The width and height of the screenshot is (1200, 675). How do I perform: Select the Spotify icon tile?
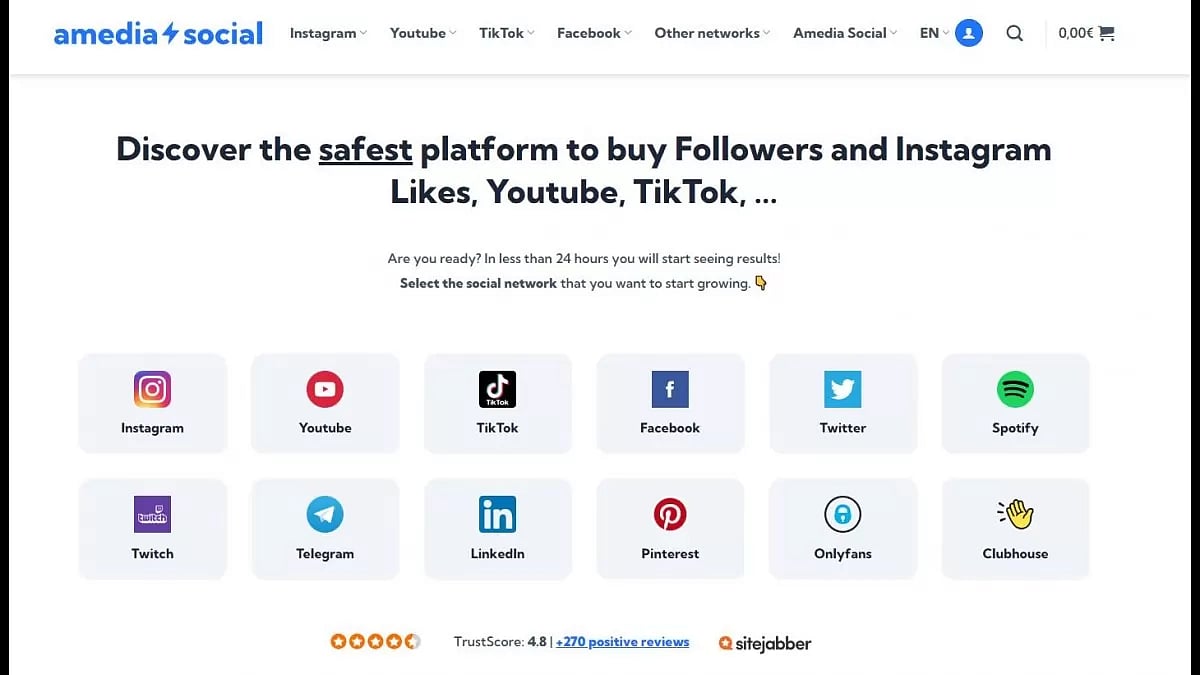click(1015, 390)
